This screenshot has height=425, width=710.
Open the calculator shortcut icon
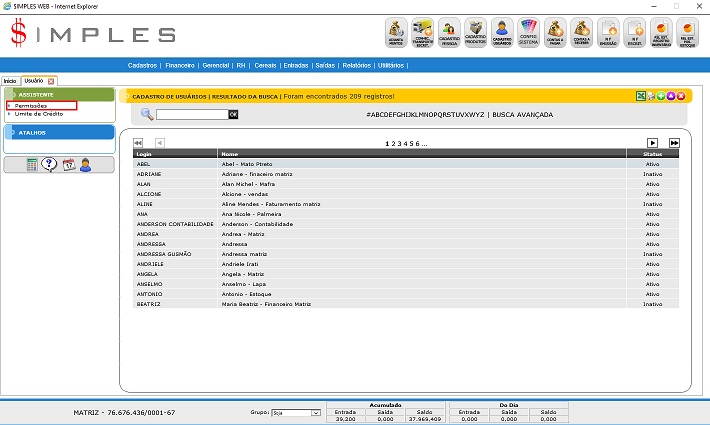coord(33,164)
